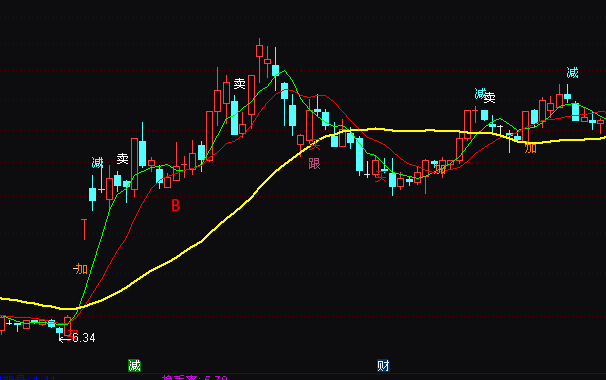Click the 卖 marker near the highest peak
Screen dimensions: 606x380
click(240, 83)
